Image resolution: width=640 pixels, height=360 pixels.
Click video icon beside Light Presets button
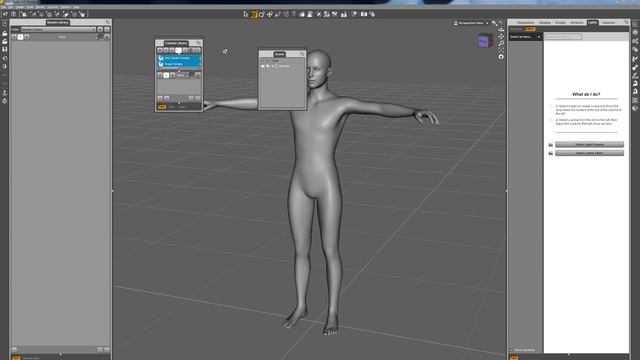click(551, 145)
